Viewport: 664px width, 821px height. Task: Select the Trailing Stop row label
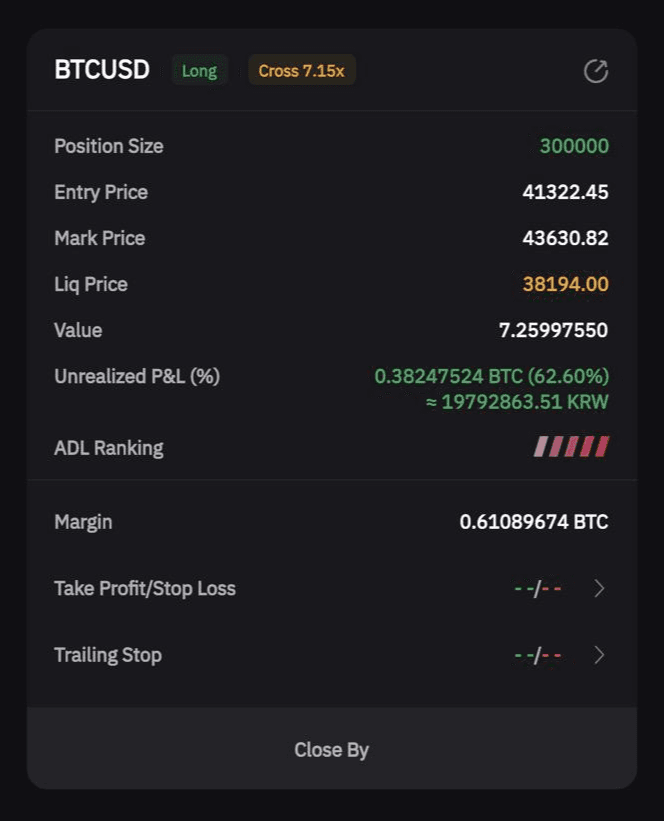point(108,655)
